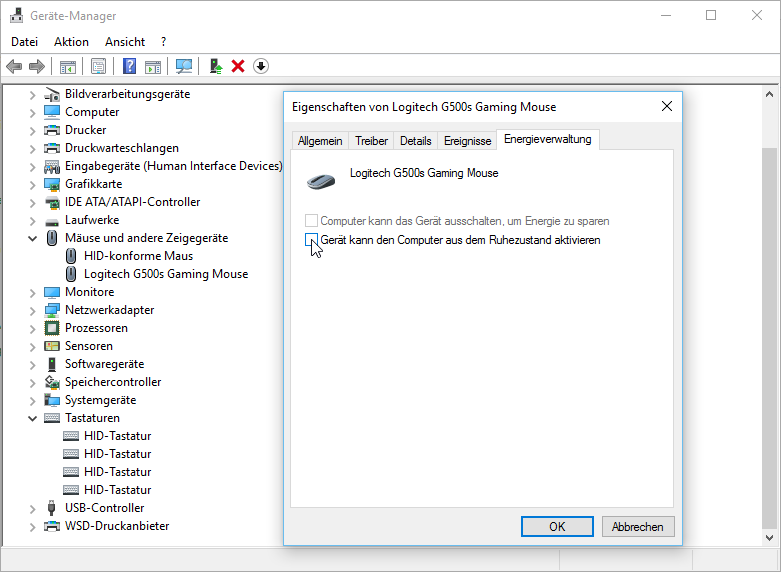Image resolution: width=781 pixels, height=572 pixels.
Task: Click the Back arrow toolbar icon
Action: 14,66
